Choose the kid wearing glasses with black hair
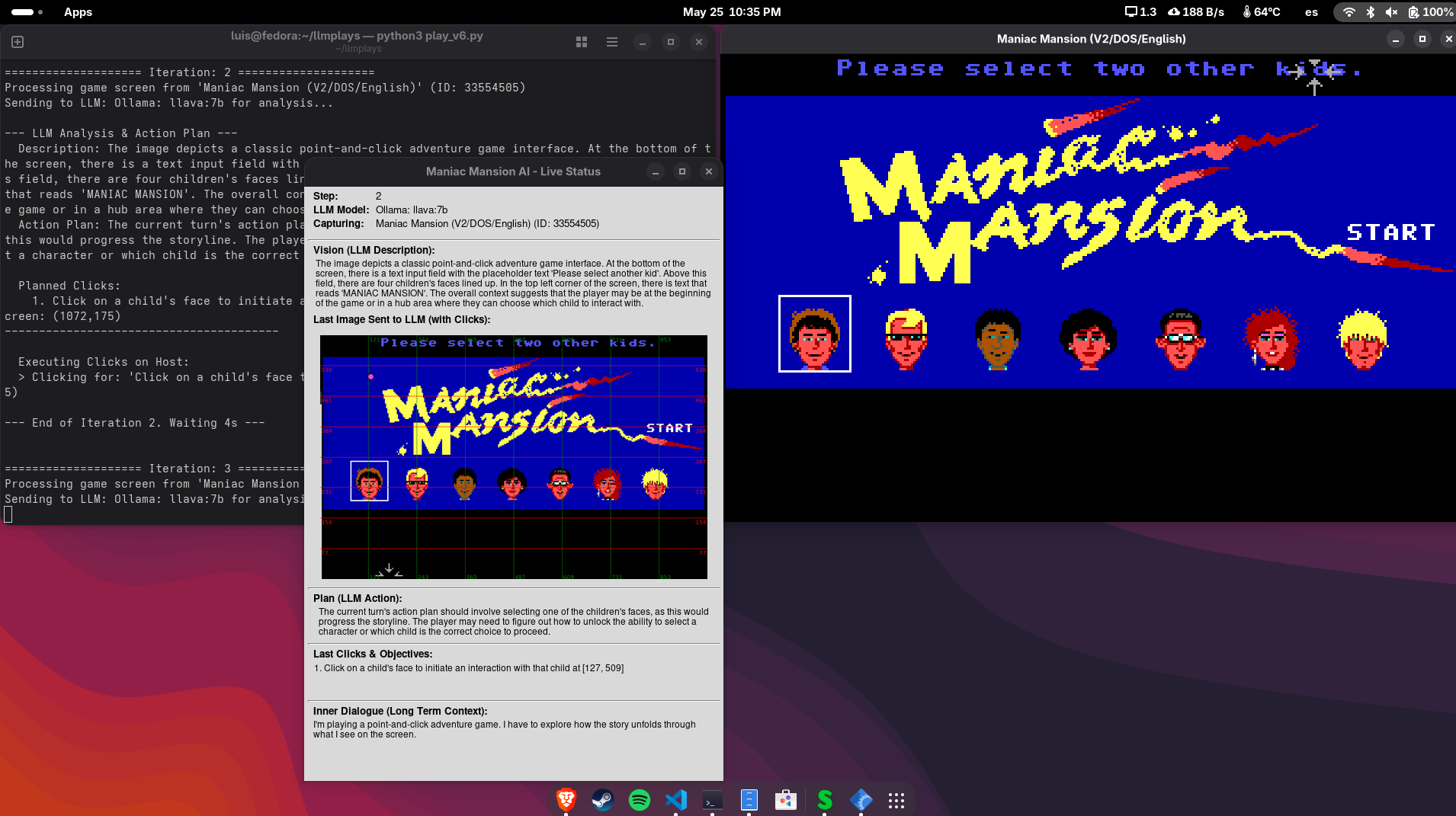Image resolution: width=1456 pixels, height=816 pixels. tap(1180, 338)
